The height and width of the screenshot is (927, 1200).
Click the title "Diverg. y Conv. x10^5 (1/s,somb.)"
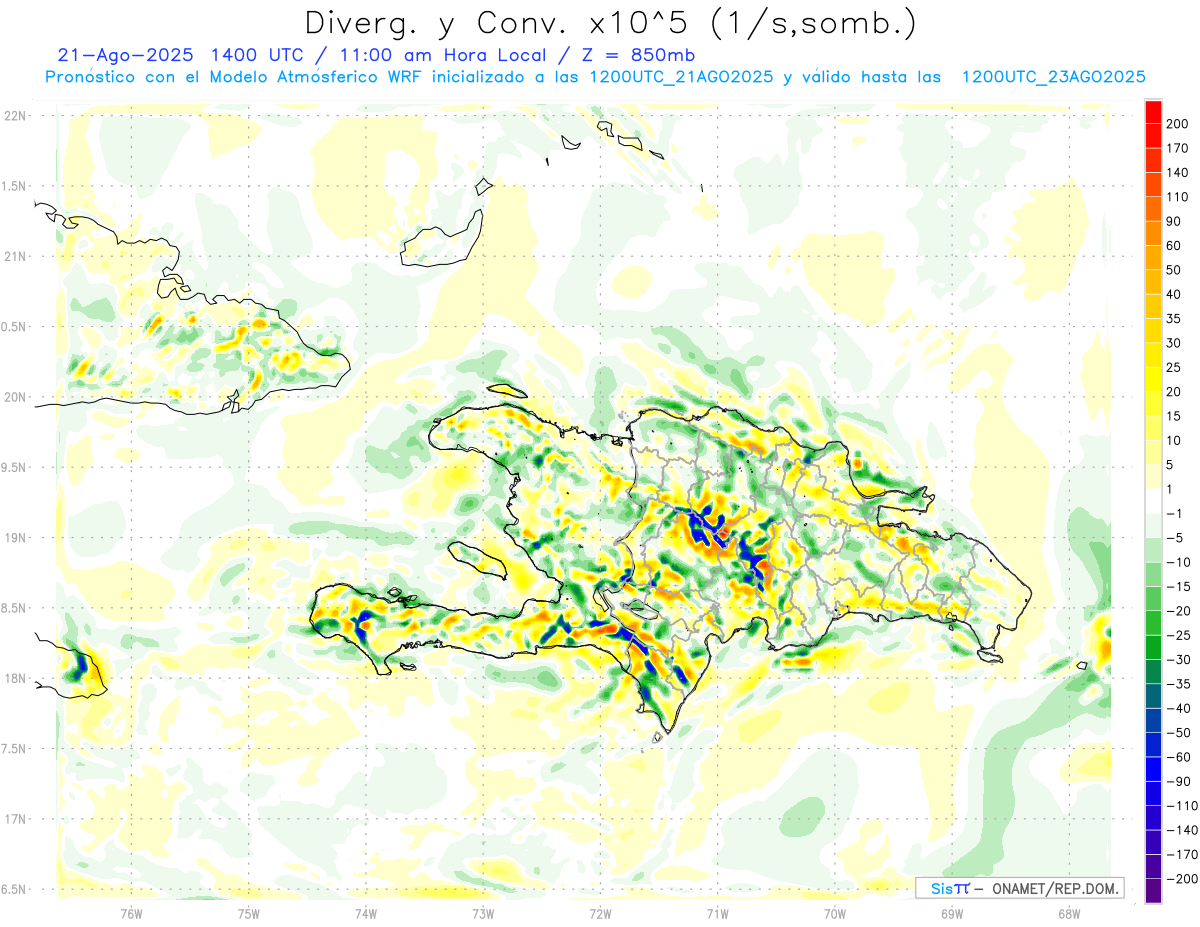coord(610,22)
